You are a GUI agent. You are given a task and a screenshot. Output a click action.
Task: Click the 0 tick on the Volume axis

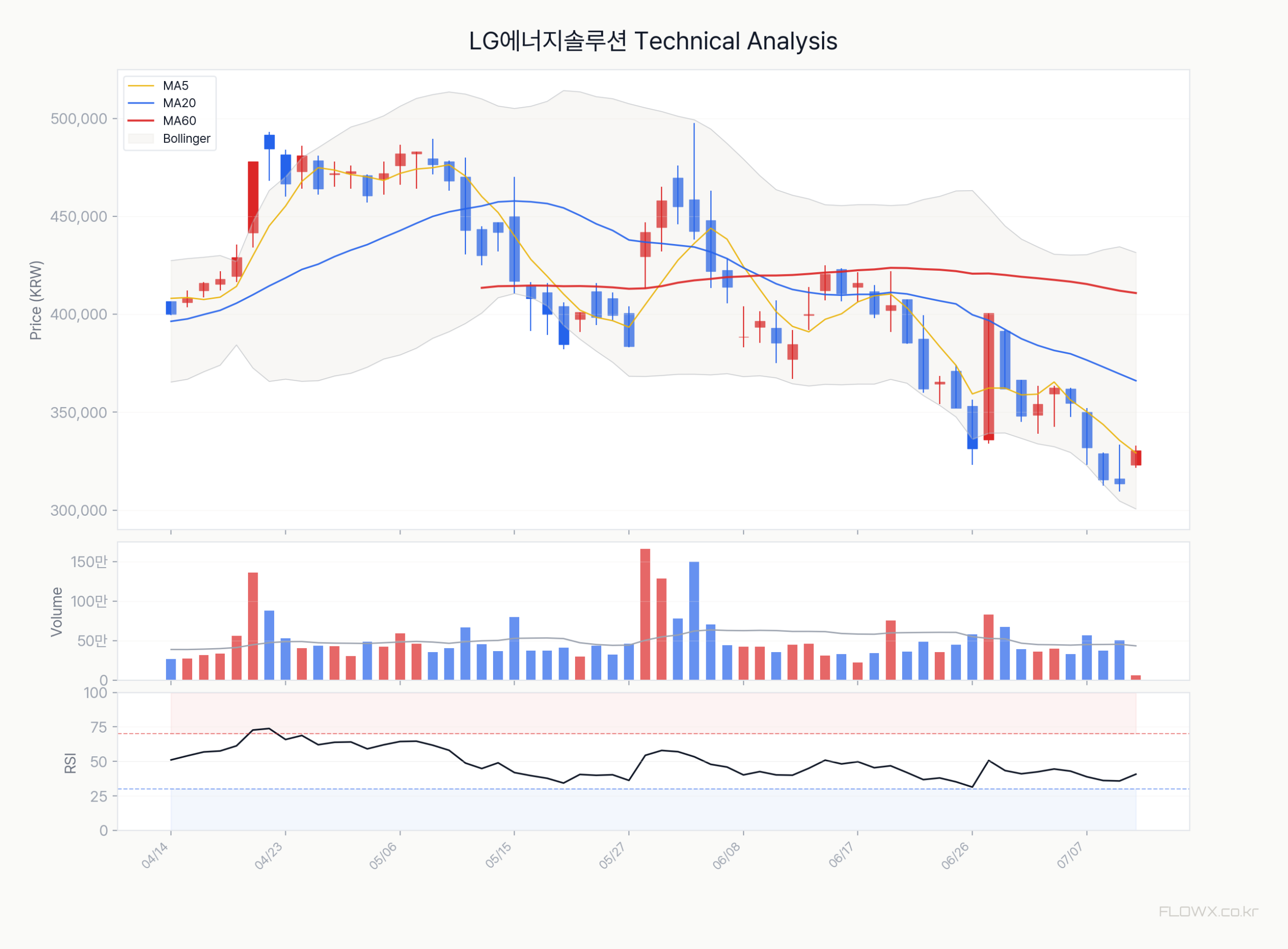103,681
